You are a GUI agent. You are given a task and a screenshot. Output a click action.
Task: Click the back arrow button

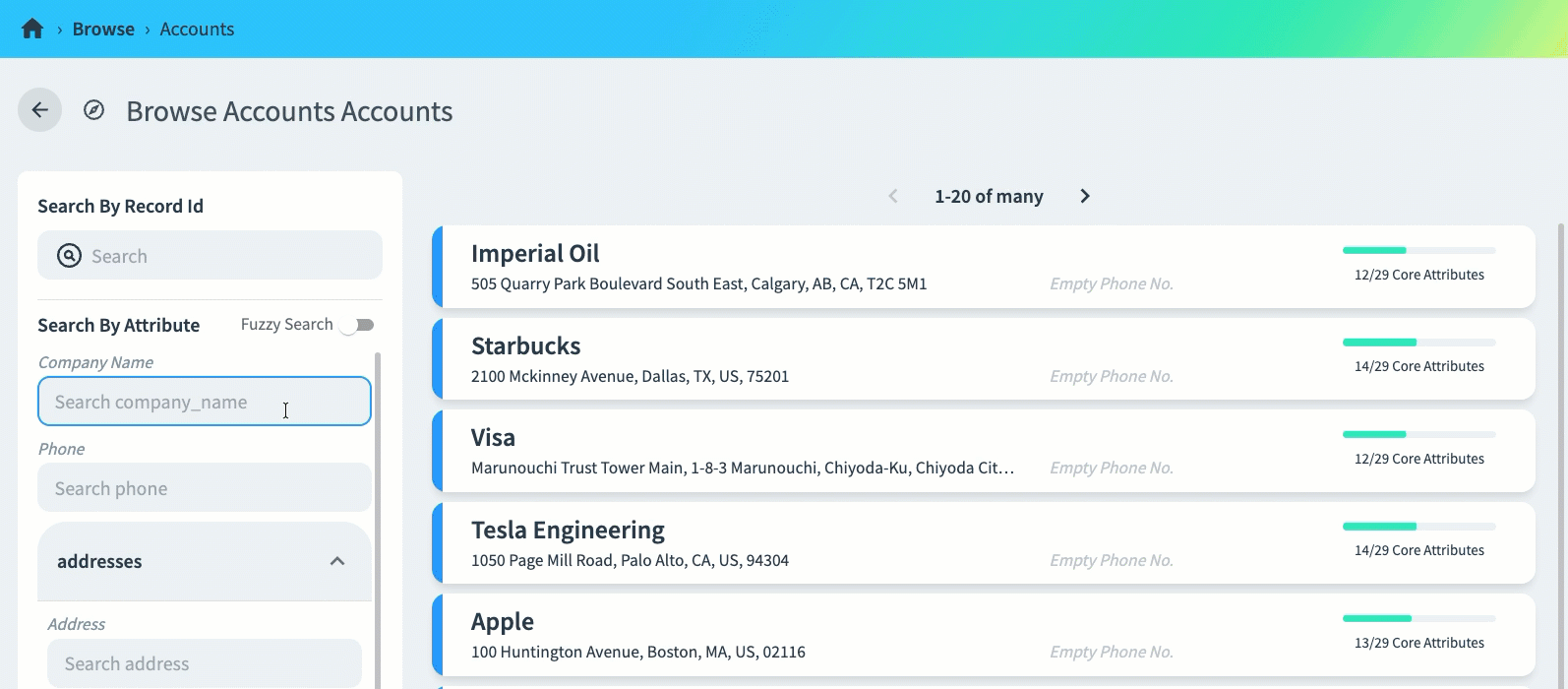coord(39,110)
